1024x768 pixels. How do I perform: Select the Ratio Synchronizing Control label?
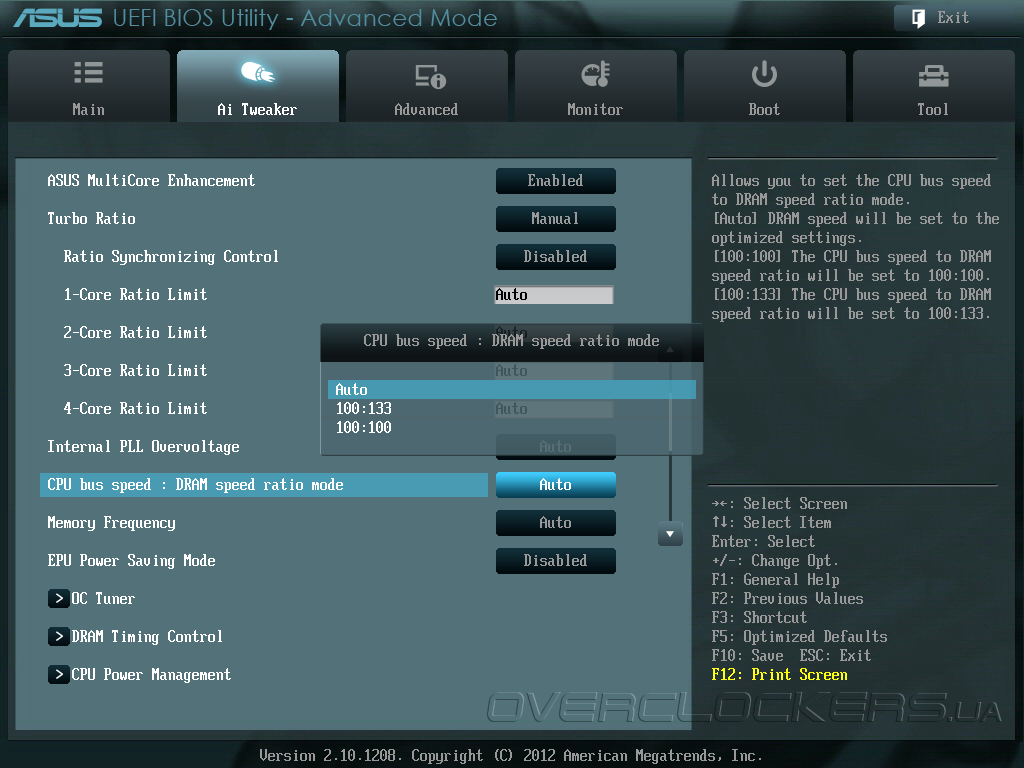(171, 257)
